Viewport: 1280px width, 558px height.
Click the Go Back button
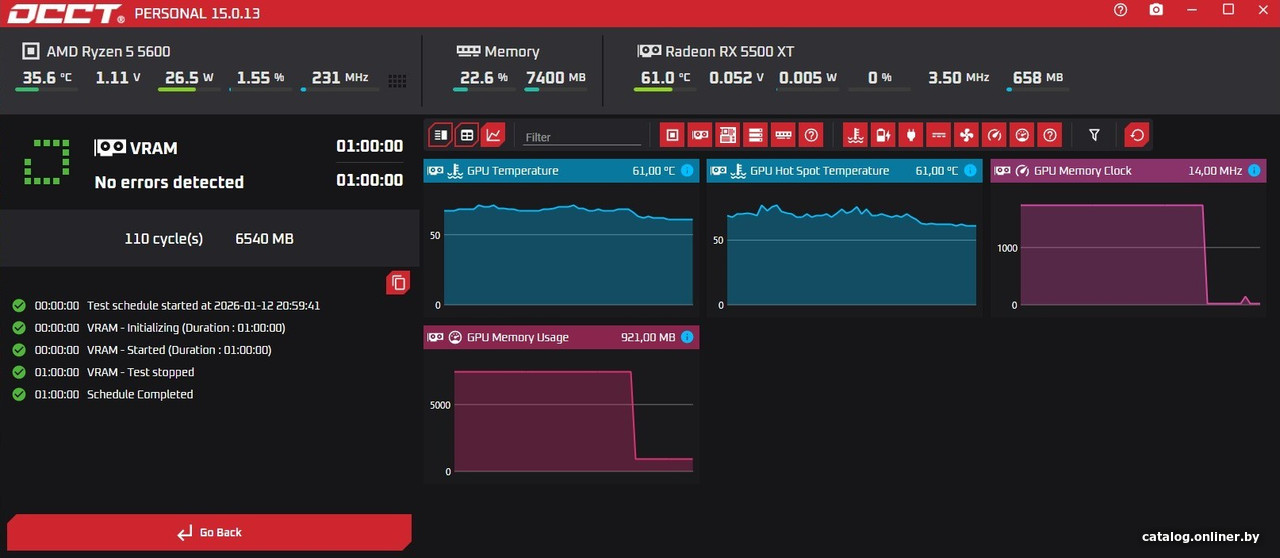tap(209, 532)
